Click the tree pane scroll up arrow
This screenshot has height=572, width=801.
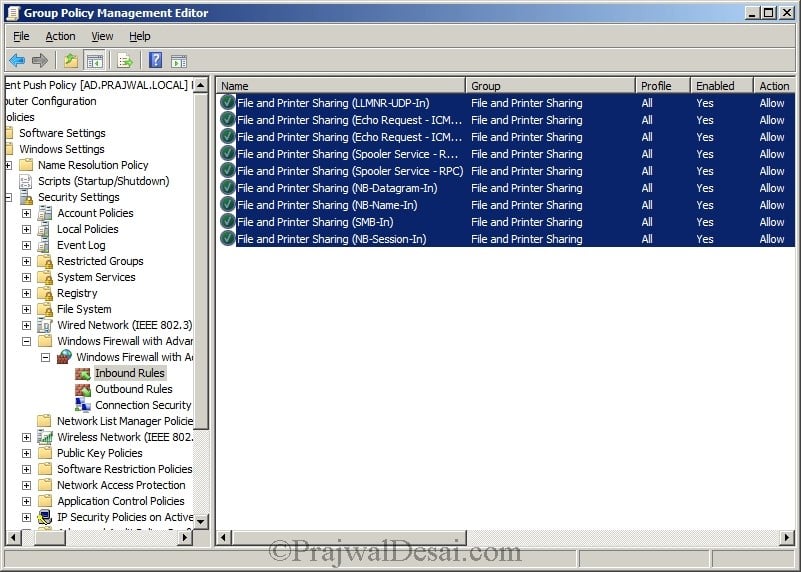click(201, 85)
